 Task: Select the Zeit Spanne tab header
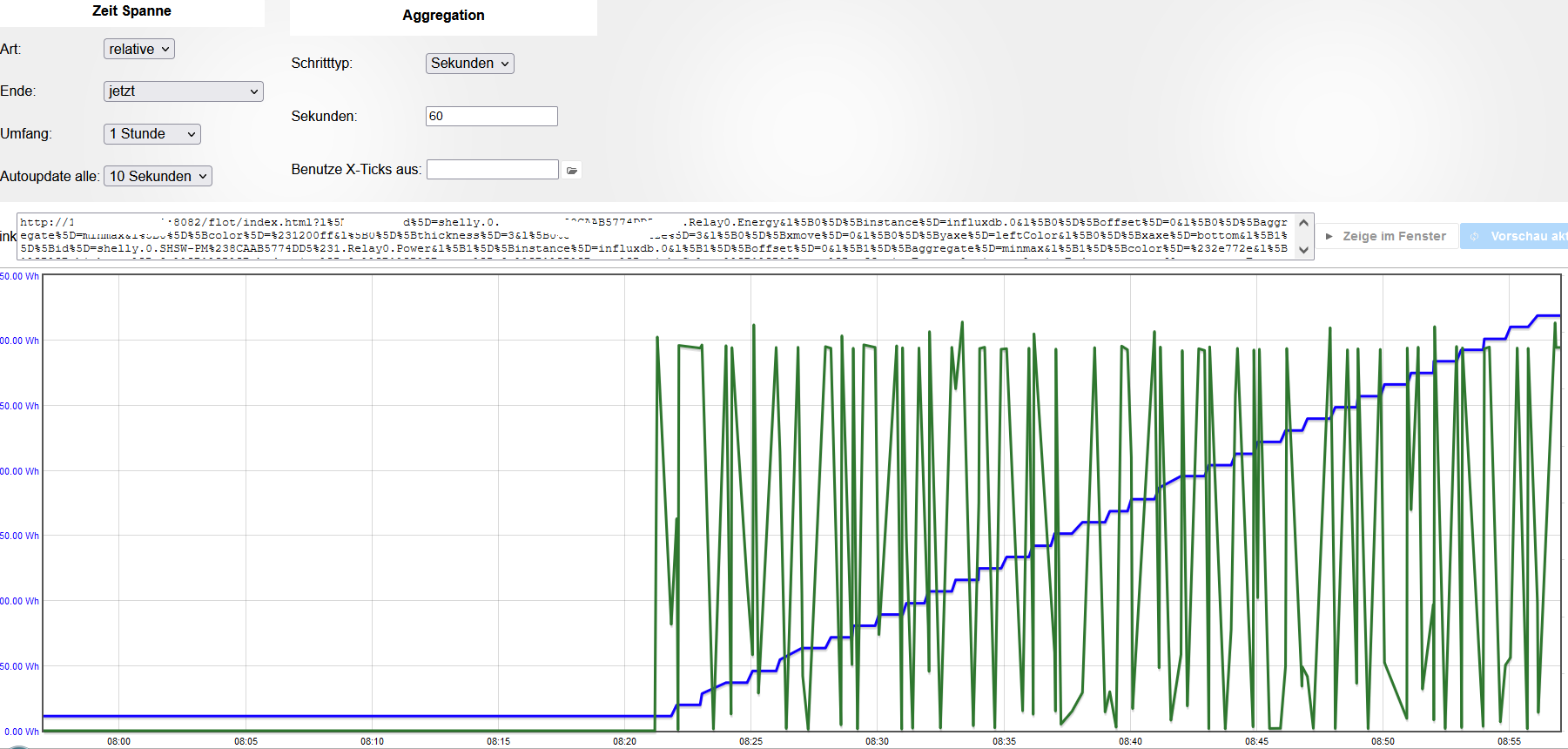pos(131,11)
